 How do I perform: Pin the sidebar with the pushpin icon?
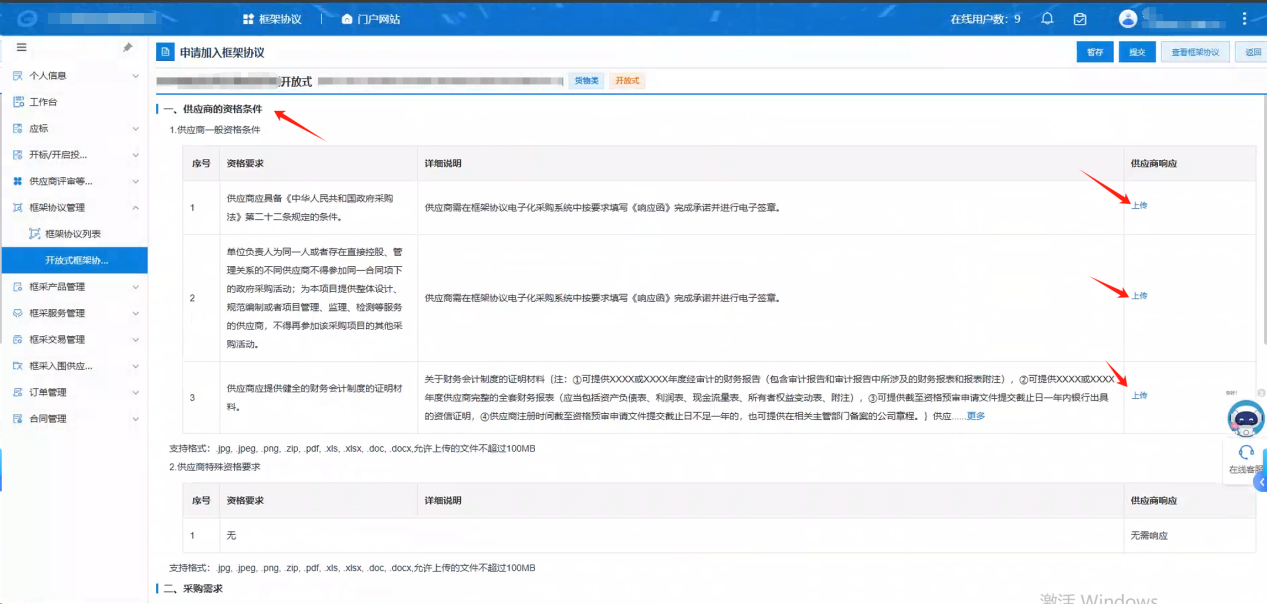point(127,48)
